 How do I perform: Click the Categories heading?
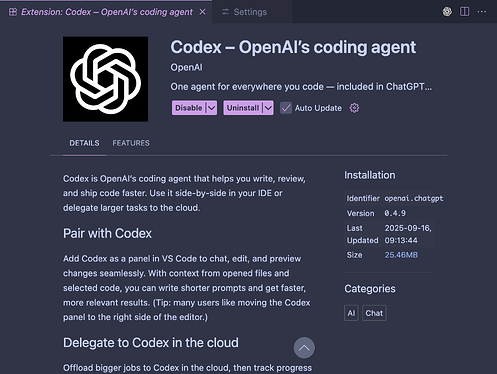pyautogui.click(x=370, y=289)
